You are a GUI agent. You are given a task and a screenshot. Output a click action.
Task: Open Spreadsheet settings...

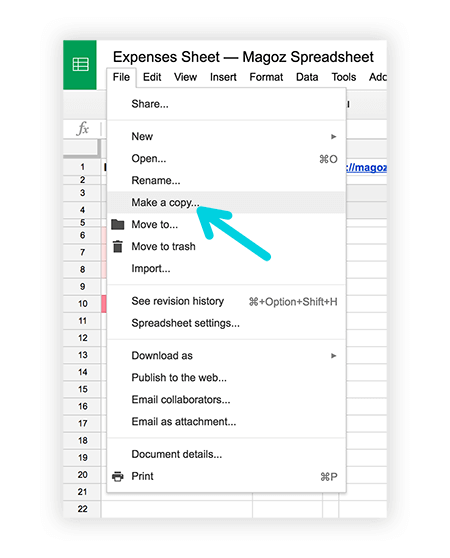coord(226,323)
